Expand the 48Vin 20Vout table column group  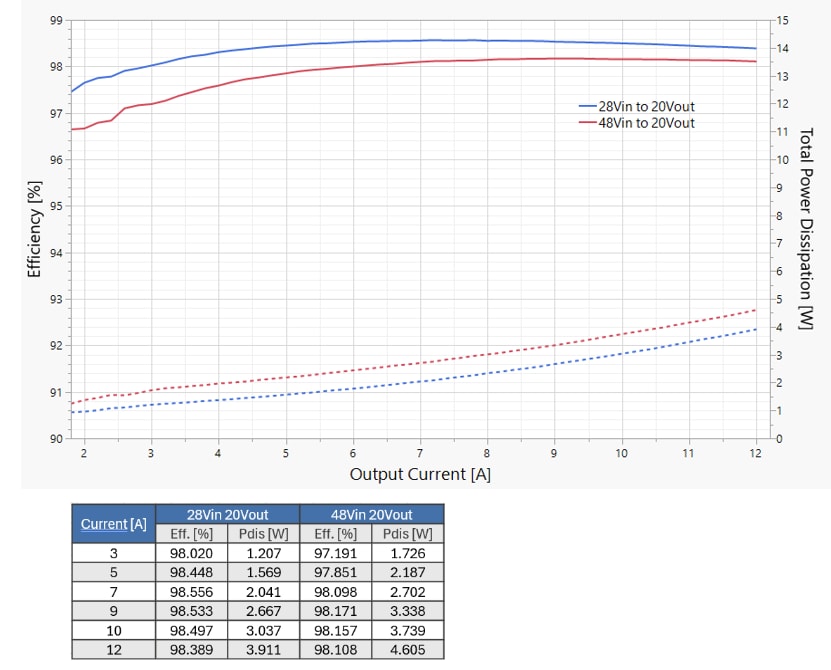coord(372,513)
